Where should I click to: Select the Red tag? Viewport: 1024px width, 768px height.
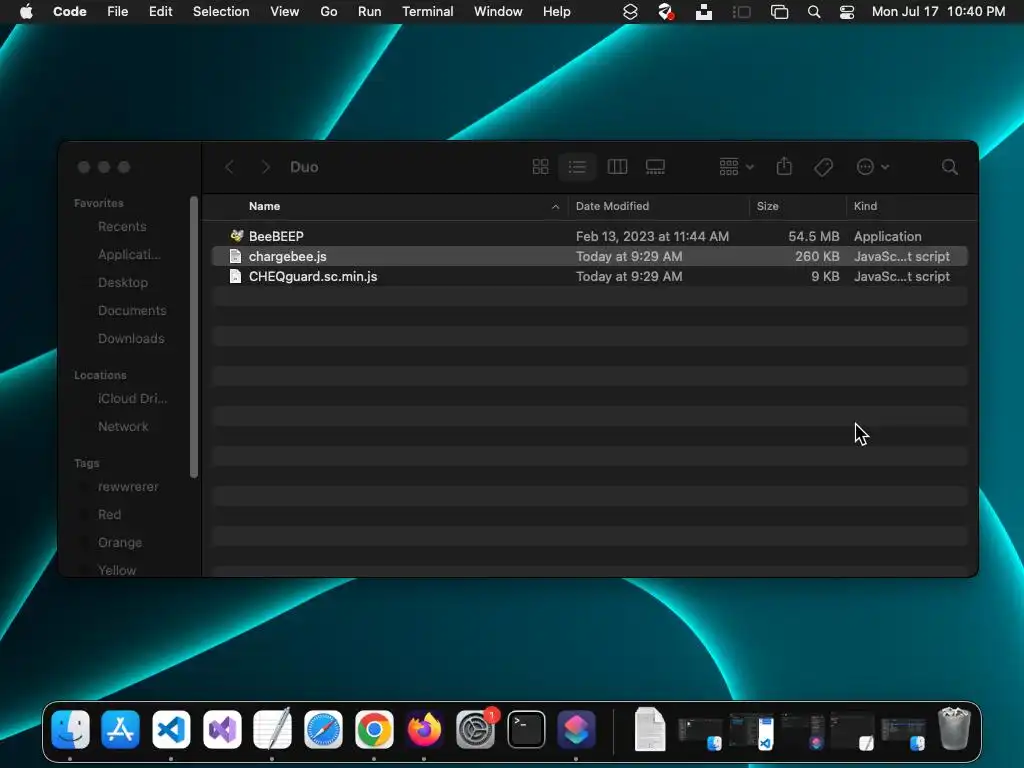(109, 515)
